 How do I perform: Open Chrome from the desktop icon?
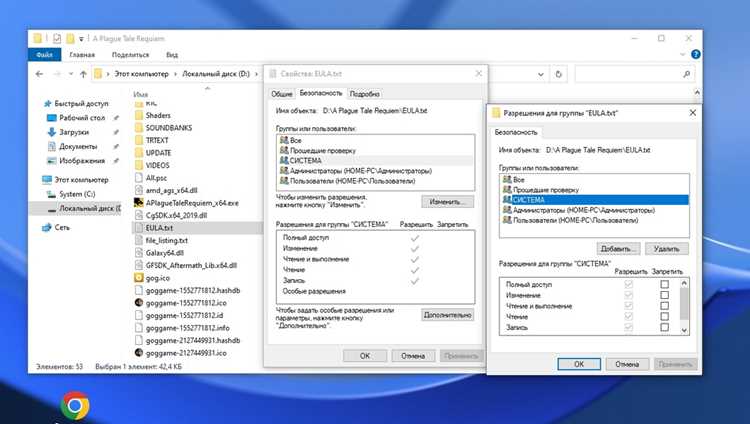point(75,406)
